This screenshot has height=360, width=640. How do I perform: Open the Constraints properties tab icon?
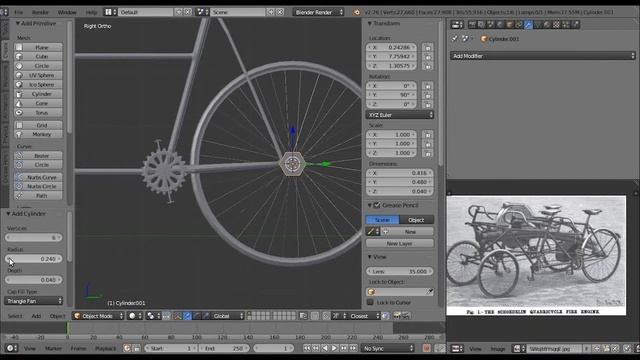click(x=519, y=25)
